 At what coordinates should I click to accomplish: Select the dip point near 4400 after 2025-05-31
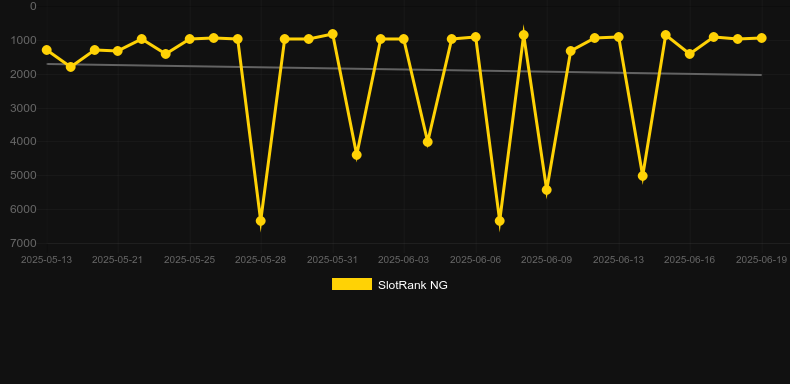[x=357, y=155]
